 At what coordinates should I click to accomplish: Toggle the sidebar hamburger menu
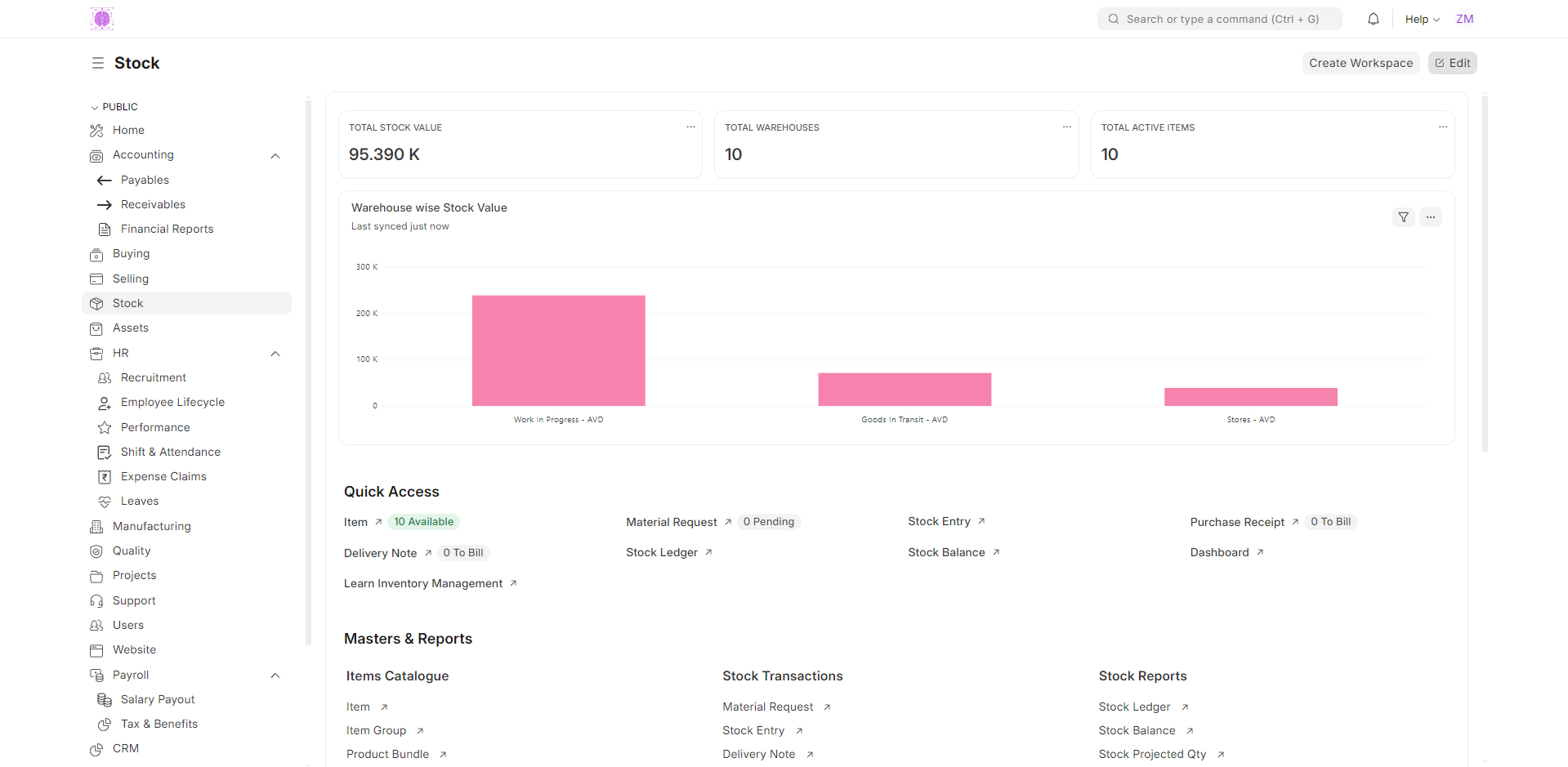pyautogui.click(x=98, y=63)
